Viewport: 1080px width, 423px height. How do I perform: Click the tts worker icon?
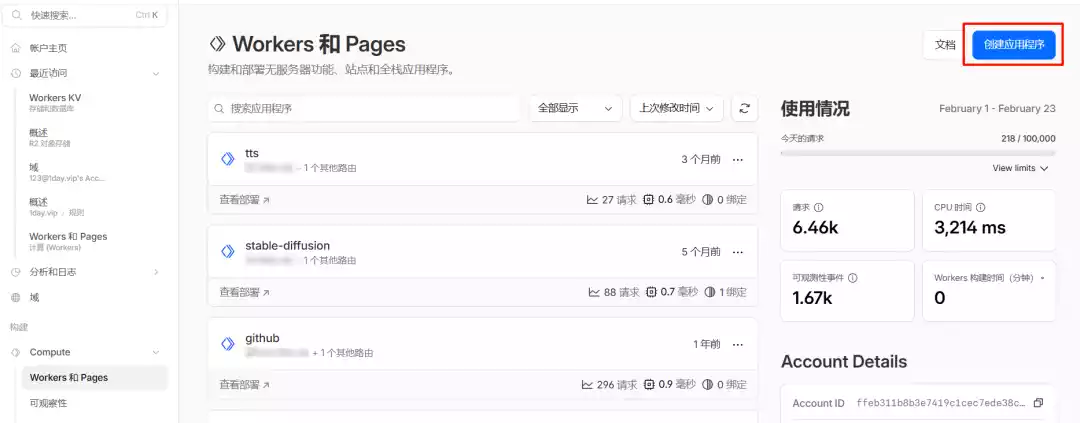[227, 160]
